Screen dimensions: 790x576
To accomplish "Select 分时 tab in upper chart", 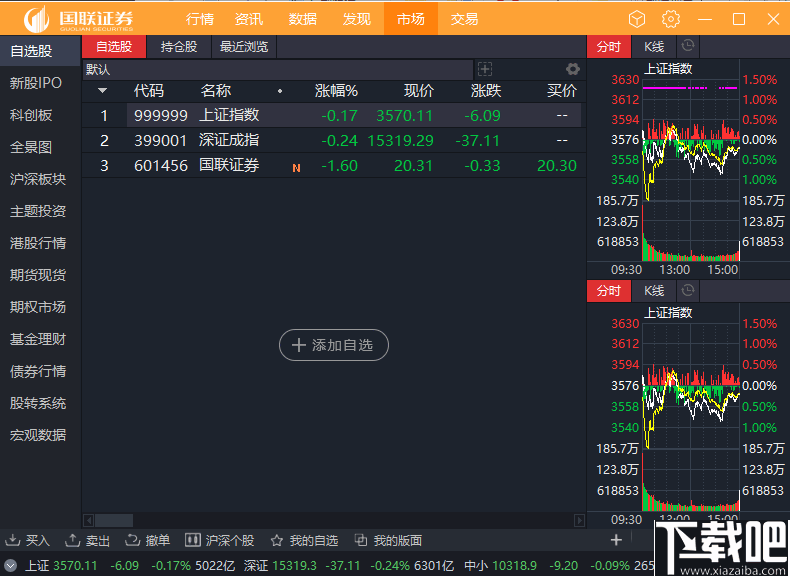I will point(609,47).
